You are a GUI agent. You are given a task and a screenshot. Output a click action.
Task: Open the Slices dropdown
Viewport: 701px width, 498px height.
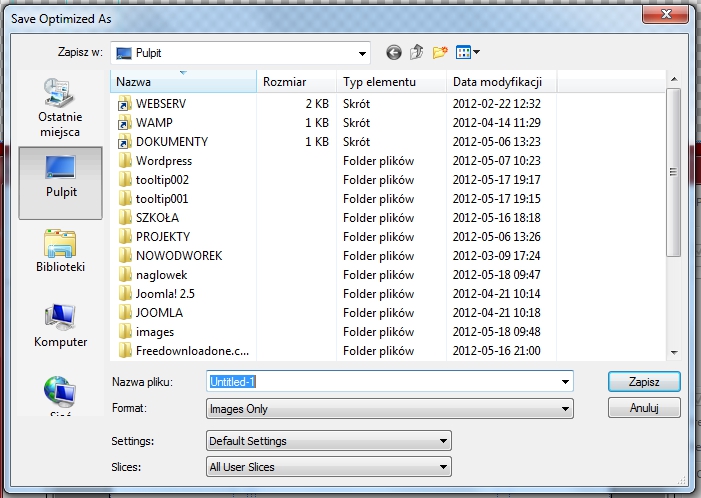pos(443,467)
